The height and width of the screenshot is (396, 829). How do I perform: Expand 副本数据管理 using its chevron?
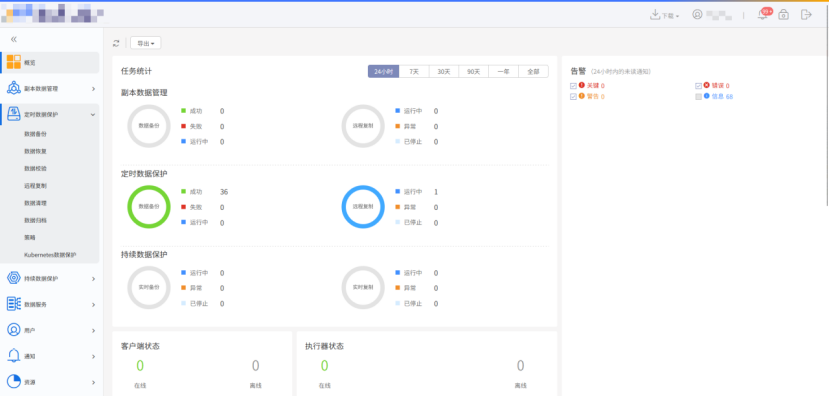pos(93,89)
